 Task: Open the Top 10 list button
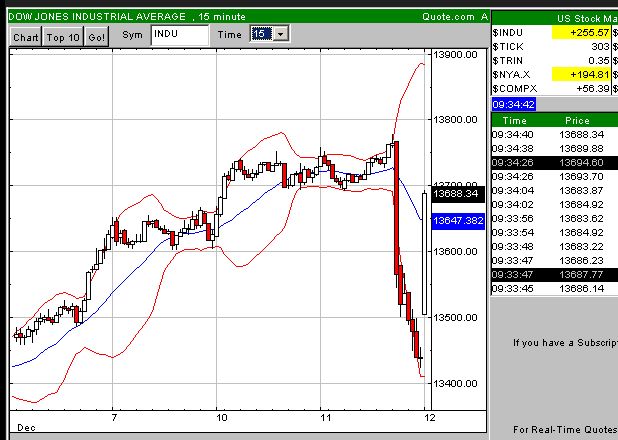coord(63,37)
